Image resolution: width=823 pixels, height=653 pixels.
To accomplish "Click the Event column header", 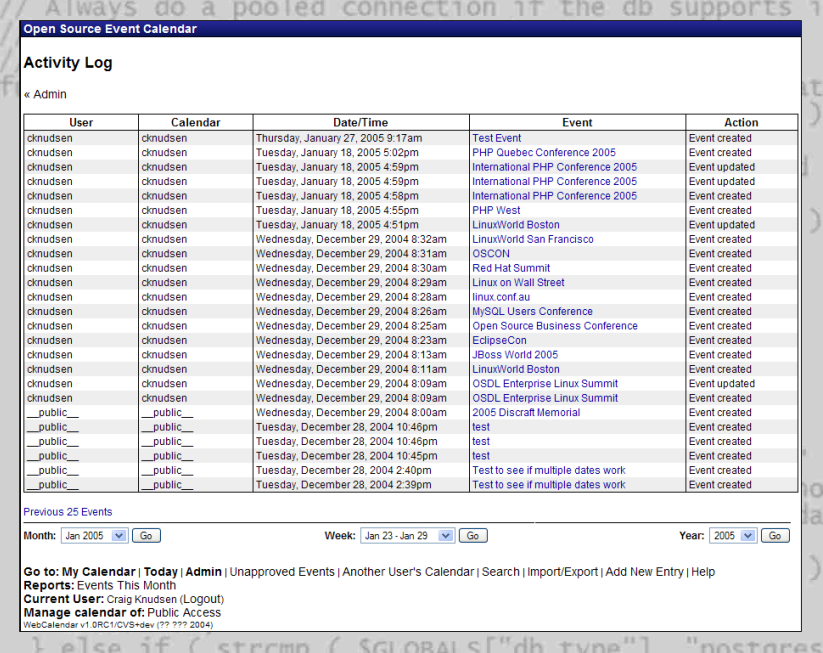I will (577, 122).
